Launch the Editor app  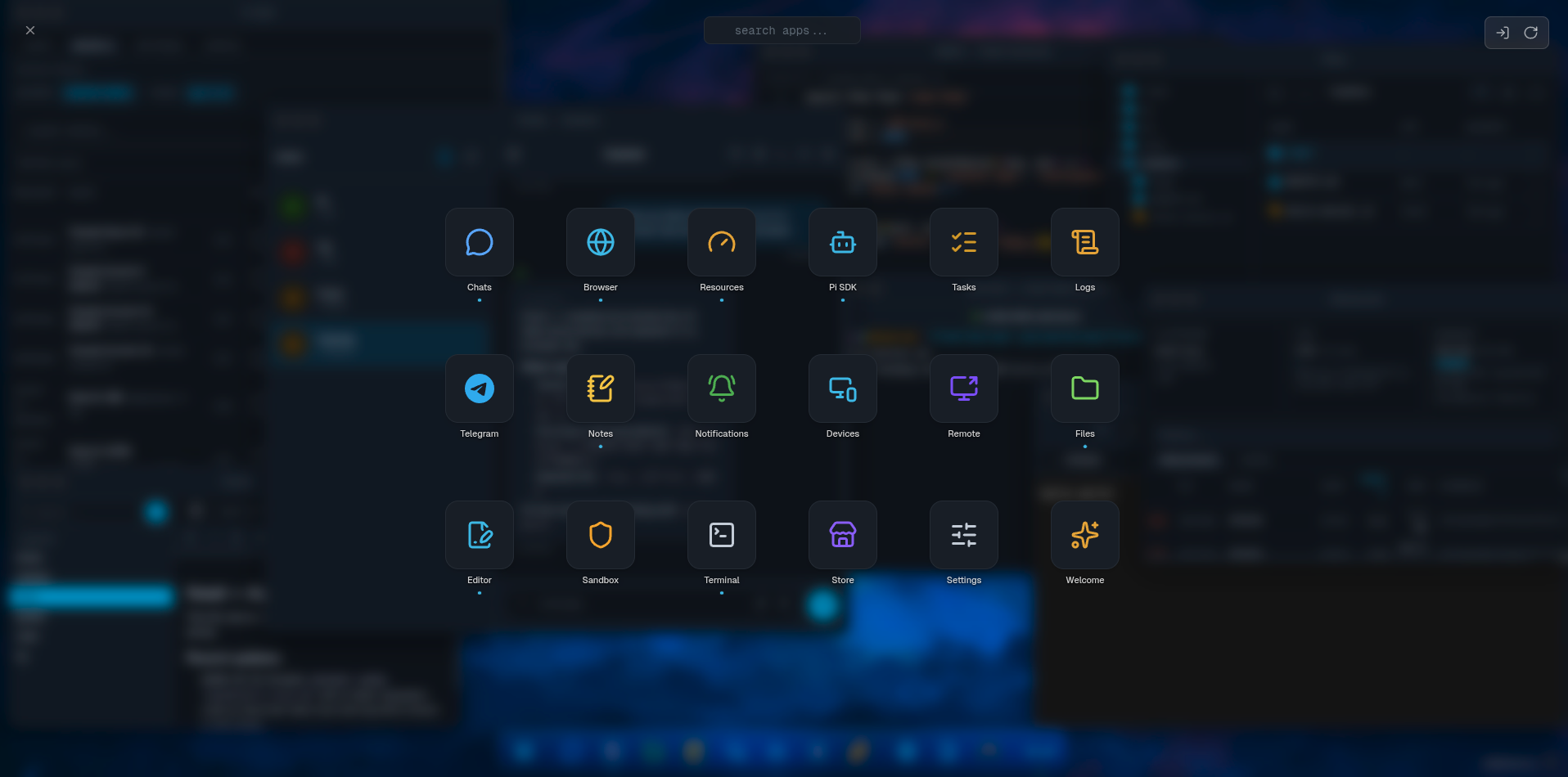[x=479, y=535]
